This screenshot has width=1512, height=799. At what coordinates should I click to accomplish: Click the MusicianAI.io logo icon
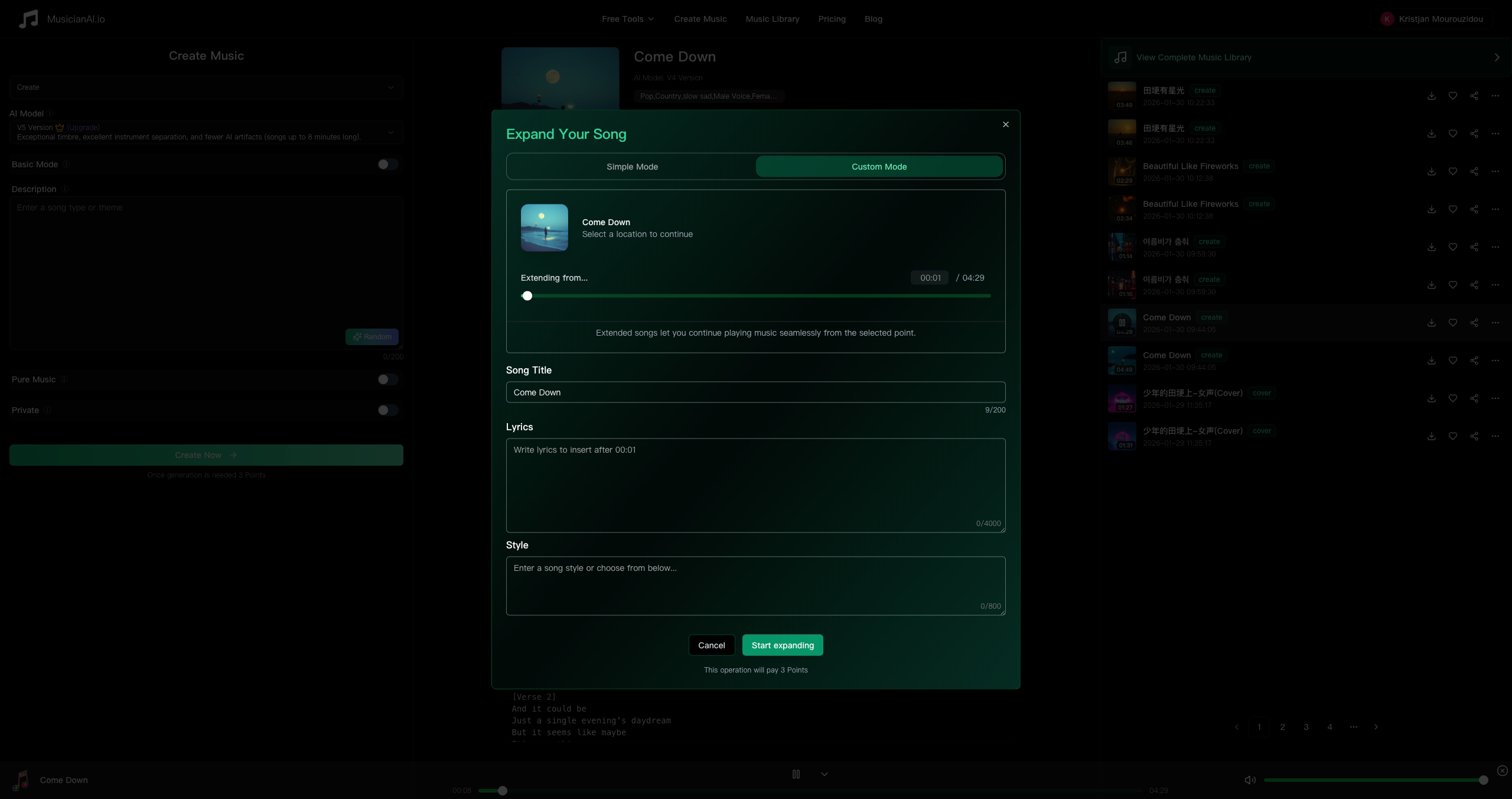click(28, 19)
